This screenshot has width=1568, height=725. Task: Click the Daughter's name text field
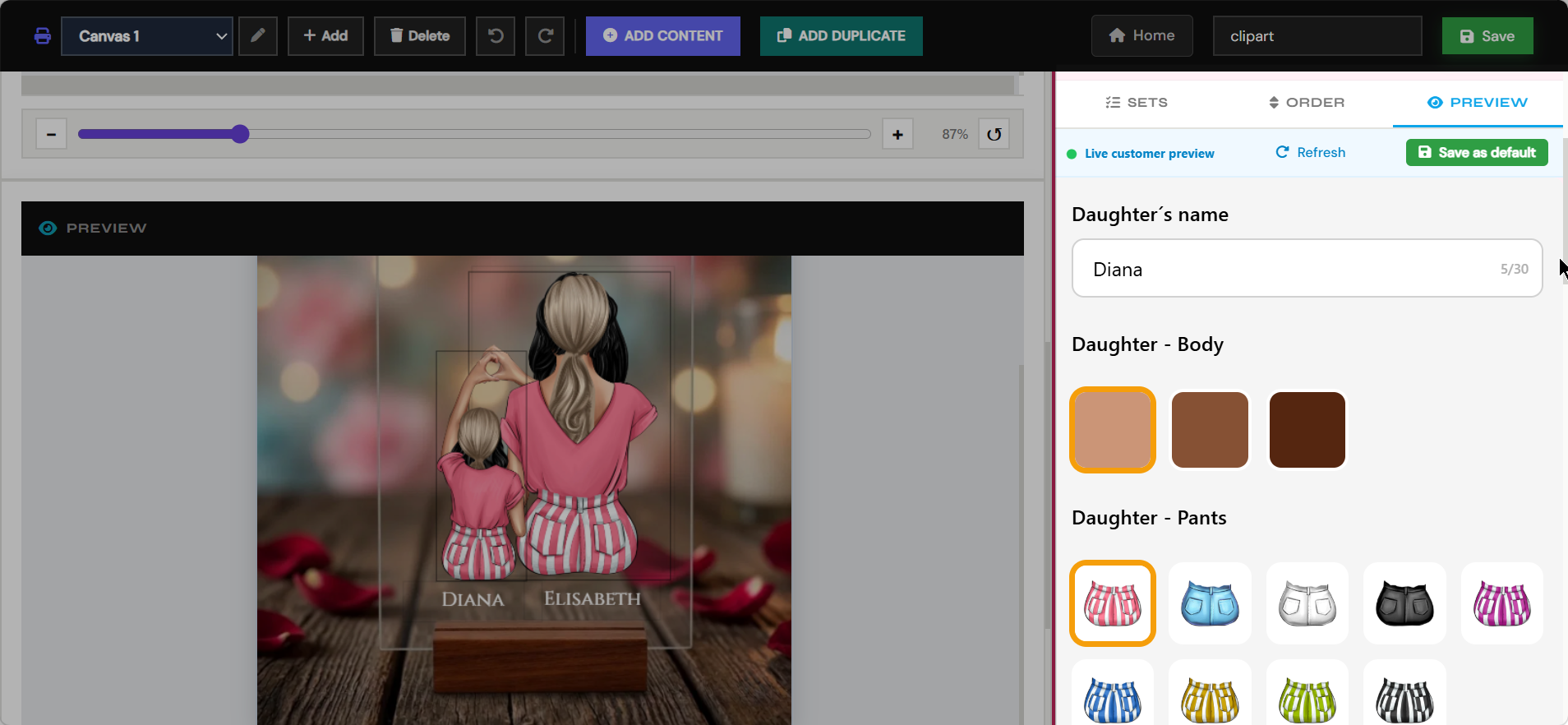tap(1307, 269)
